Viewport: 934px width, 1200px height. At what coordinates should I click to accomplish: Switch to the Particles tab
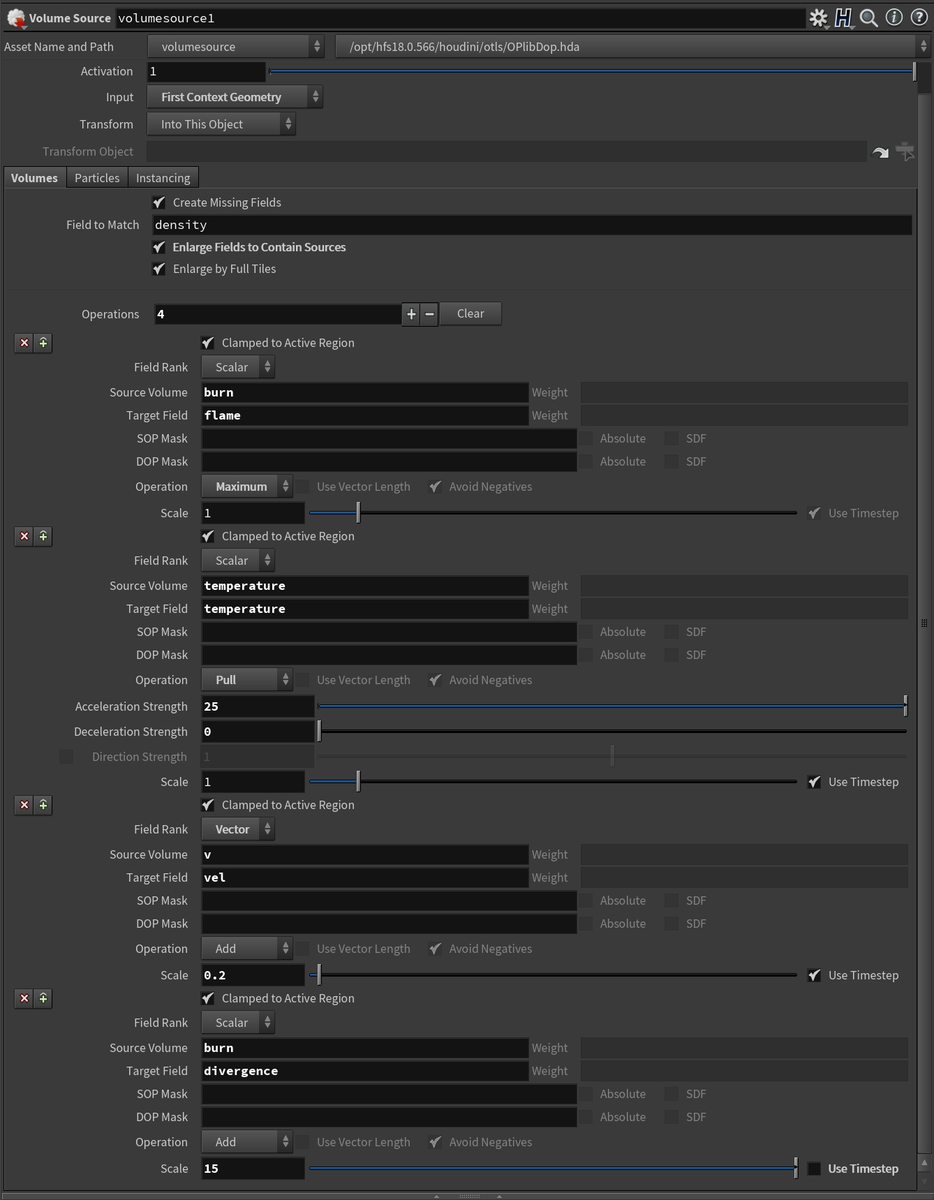coord(97,178)
